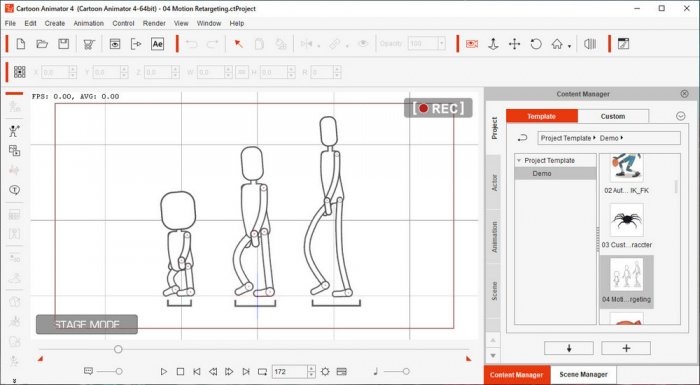This screenshot has height=385, width=700.
Task: Open project settings gear near frame field
Action: 325,372
